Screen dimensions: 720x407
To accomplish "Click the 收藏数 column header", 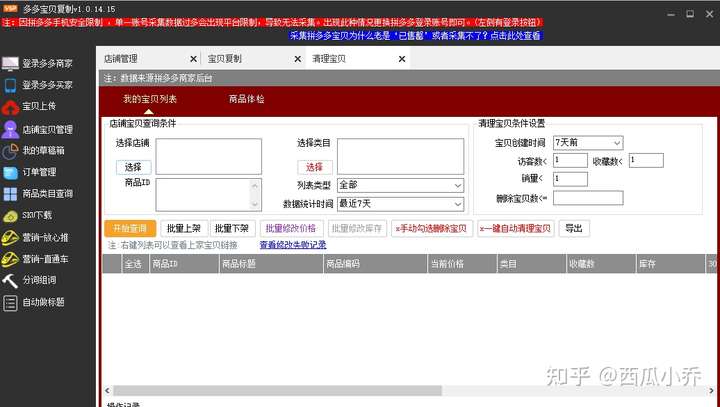I will point(601,264).
